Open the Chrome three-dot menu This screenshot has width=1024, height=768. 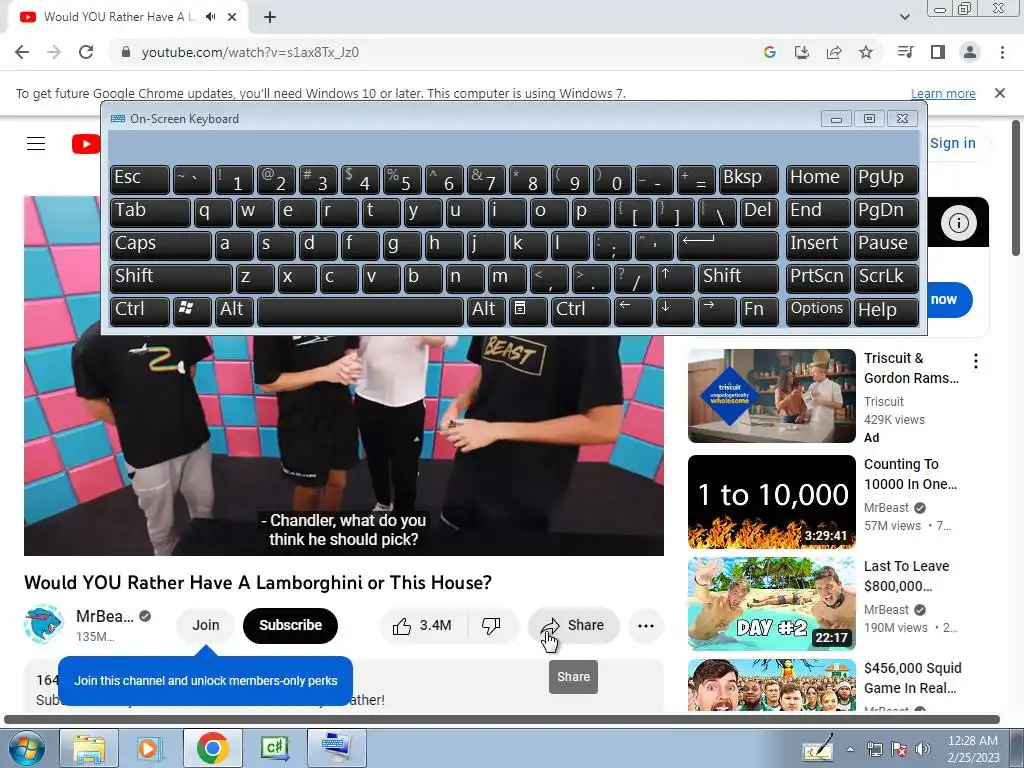[1002, 52]
